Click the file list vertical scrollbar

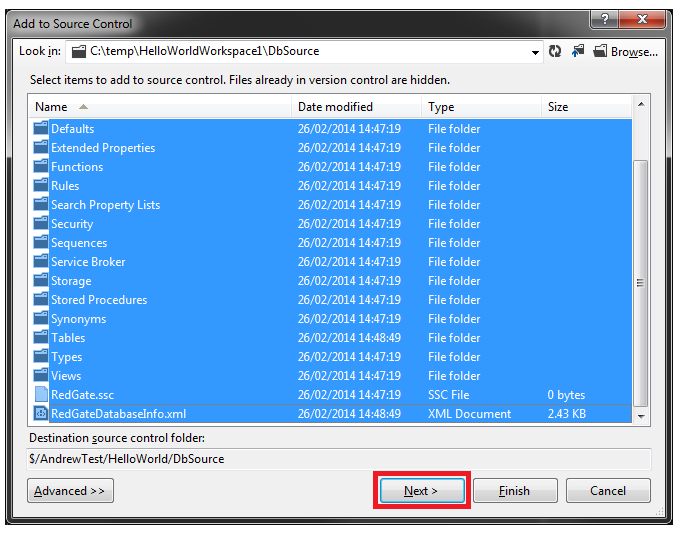tap(641, 260)
